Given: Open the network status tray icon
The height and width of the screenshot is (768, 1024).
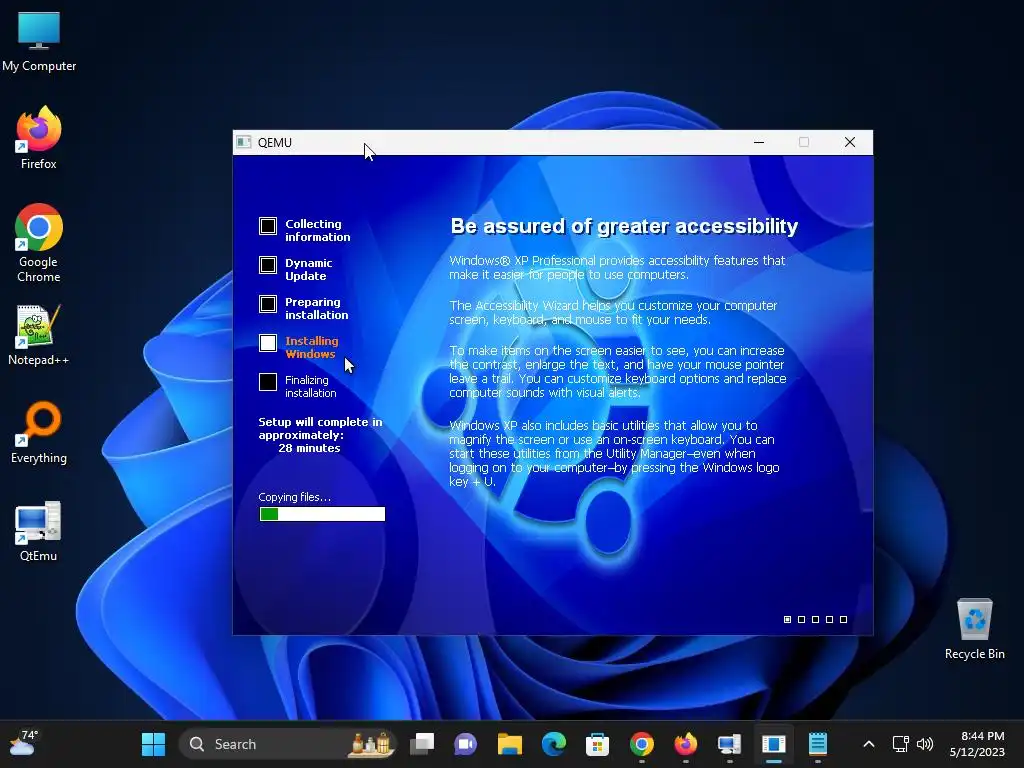Looking at the screenshot, I should pyautogui.click(x=901, y=744).
